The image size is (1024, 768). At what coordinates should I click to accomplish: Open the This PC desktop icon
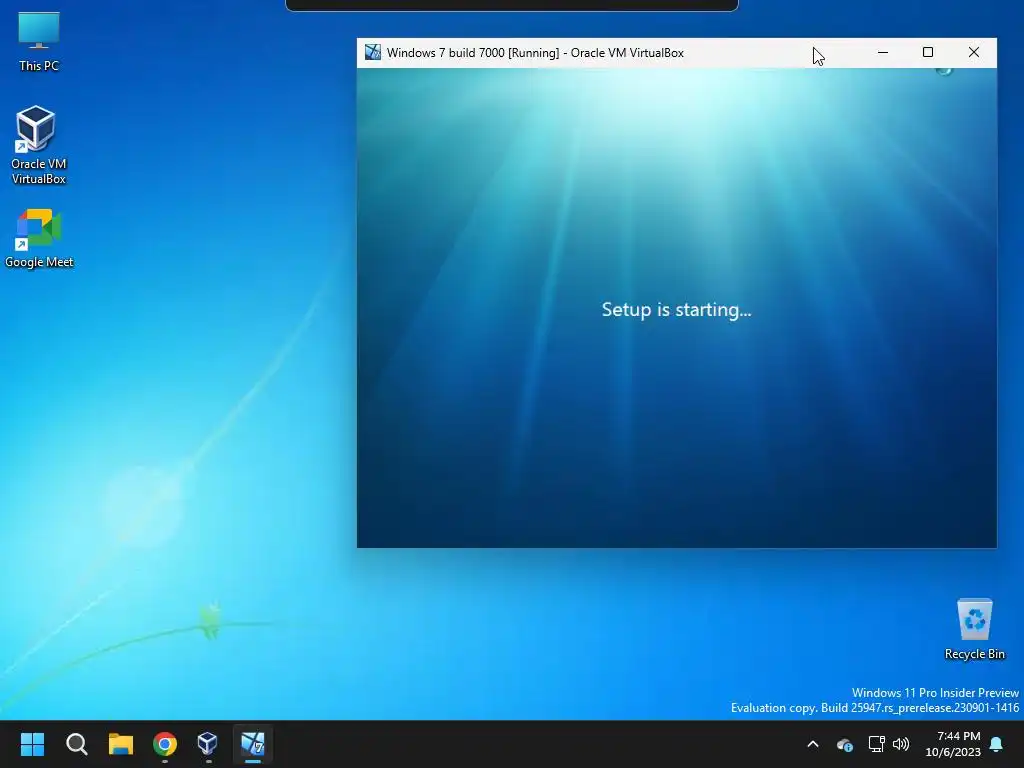click(39, 42)
